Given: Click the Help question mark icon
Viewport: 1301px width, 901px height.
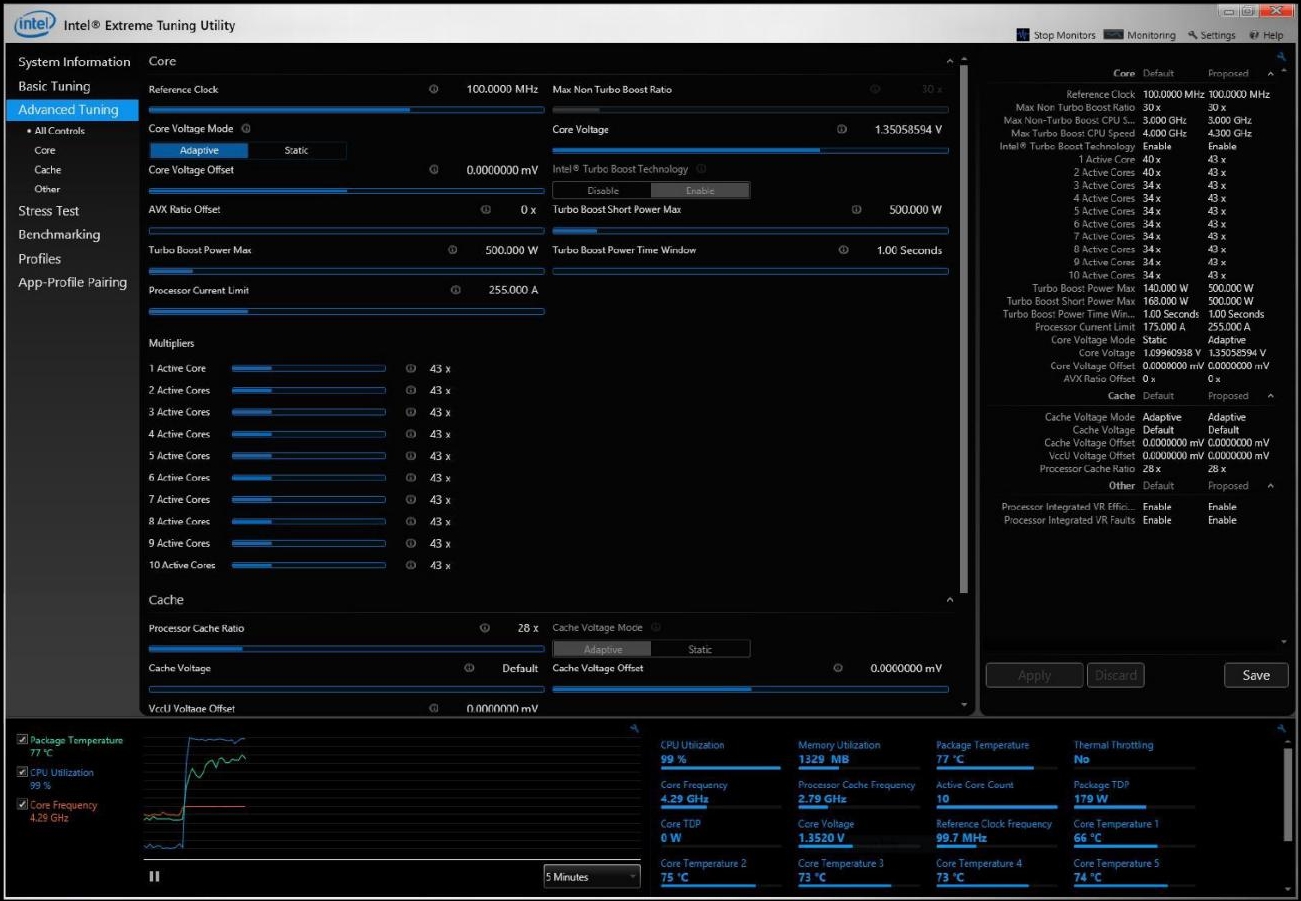Looking at the screenshot, I should click(1254, 35).
